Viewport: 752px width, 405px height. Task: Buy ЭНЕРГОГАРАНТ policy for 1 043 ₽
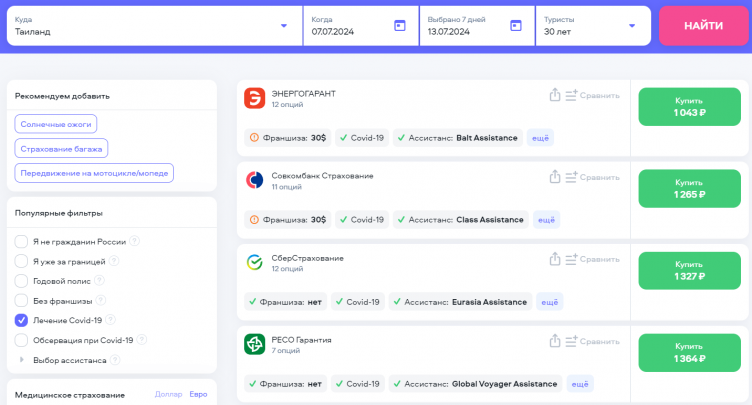(689, 107)
